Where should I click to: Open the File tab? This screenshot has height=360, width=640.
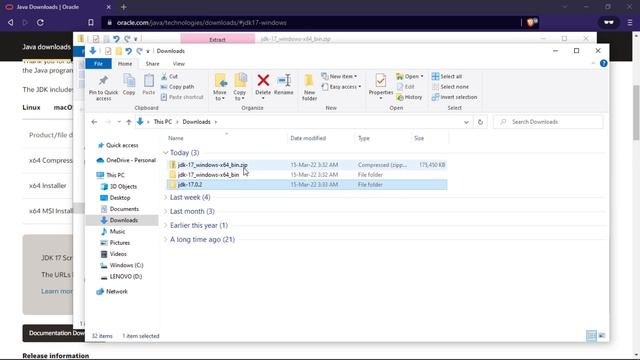(x=98, y=64)
